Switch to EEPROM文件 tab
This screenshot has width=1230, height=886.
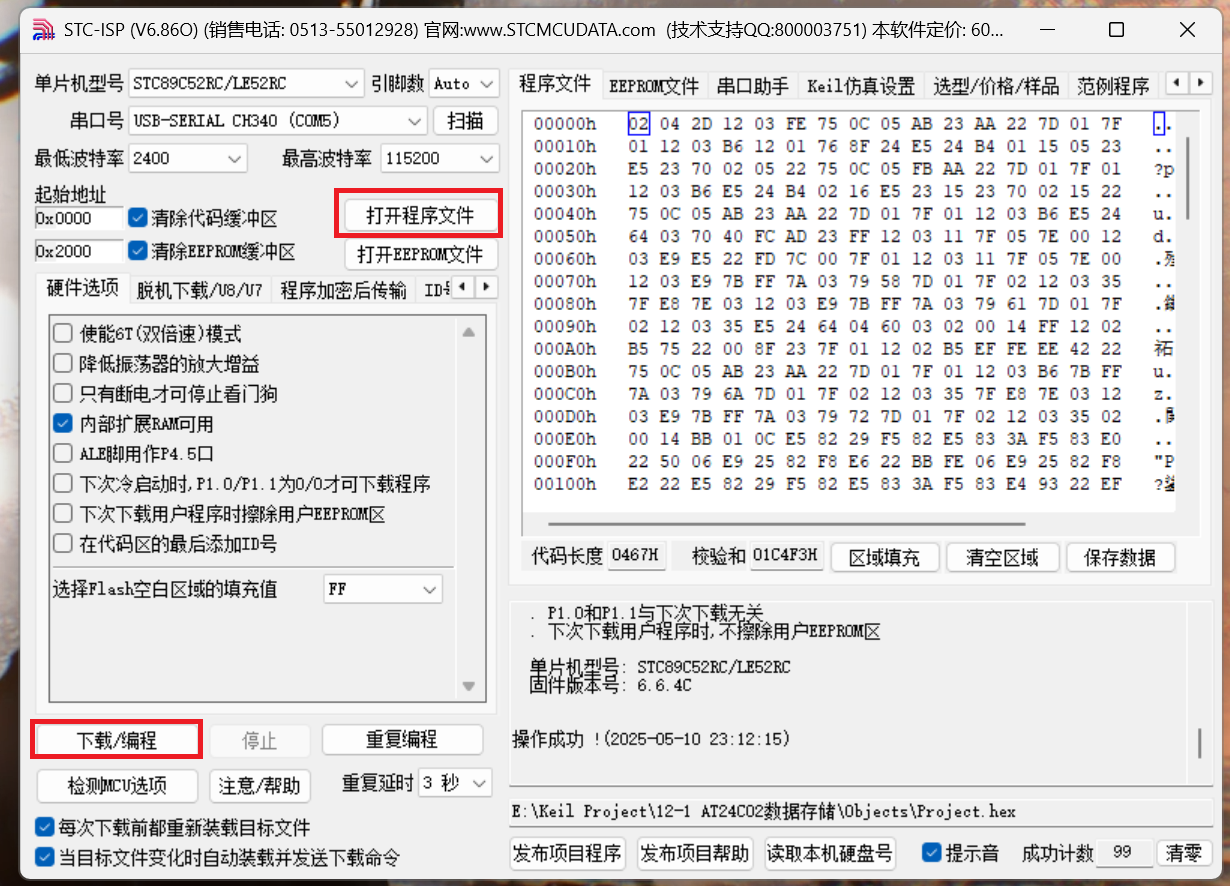[654, 86]
